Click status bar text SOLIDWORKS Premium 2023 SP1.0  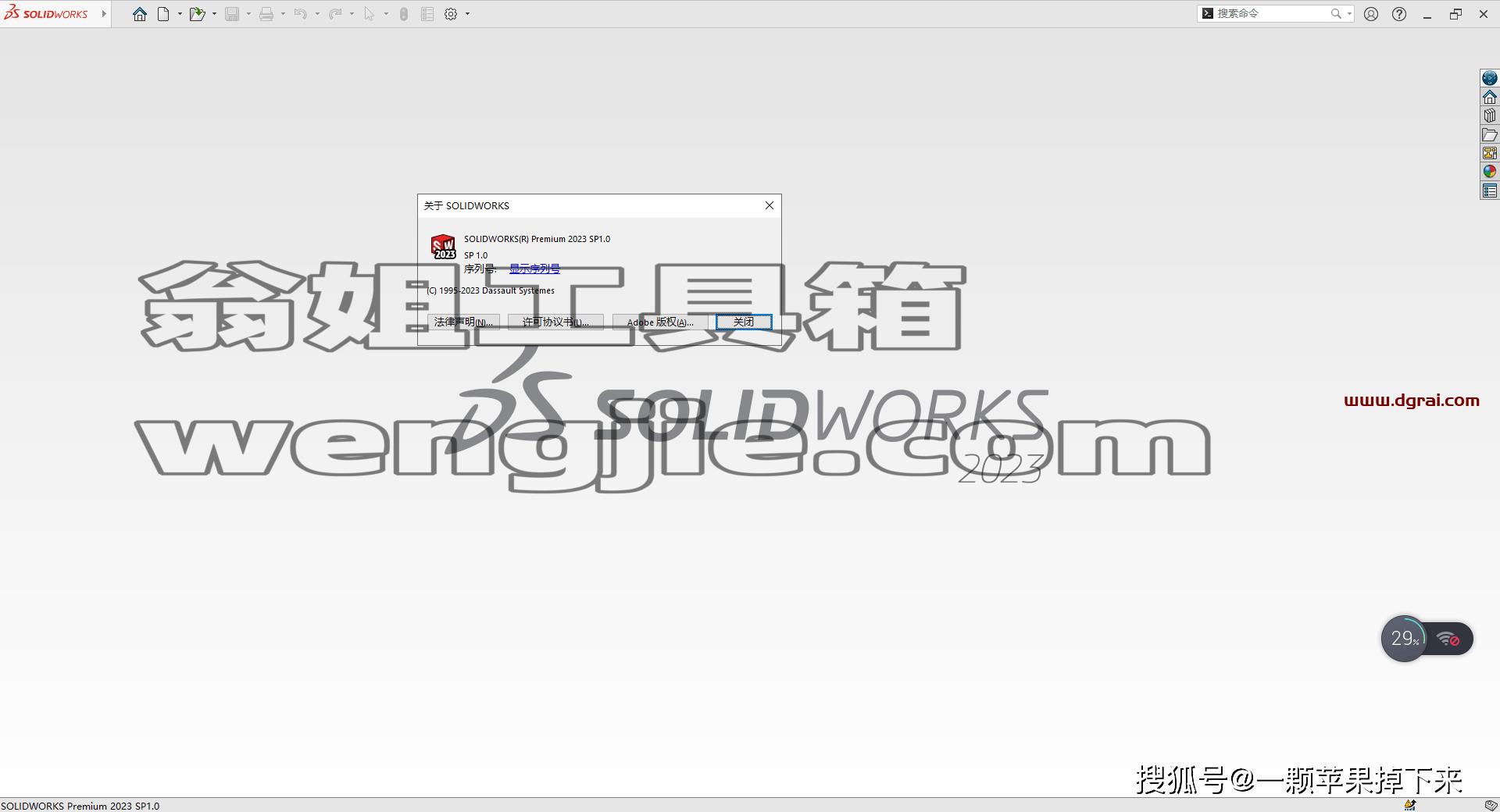pos(80,806)
